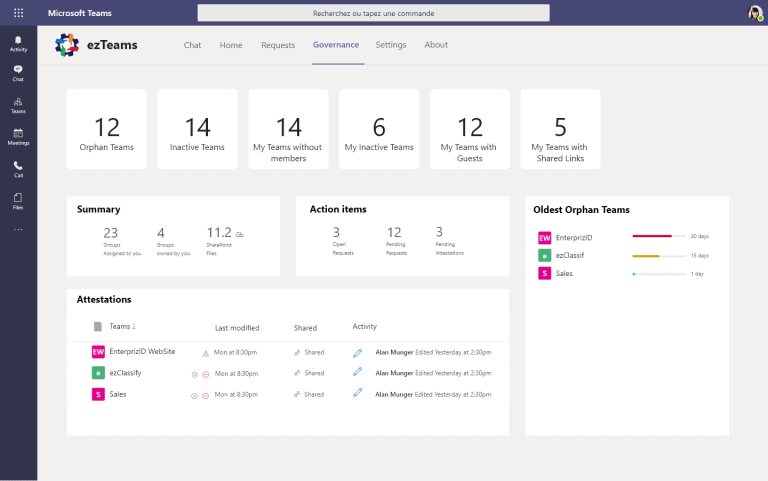The image size is (768, 481).
Task: Open Activity in the left rail
Action: (18, 44)
